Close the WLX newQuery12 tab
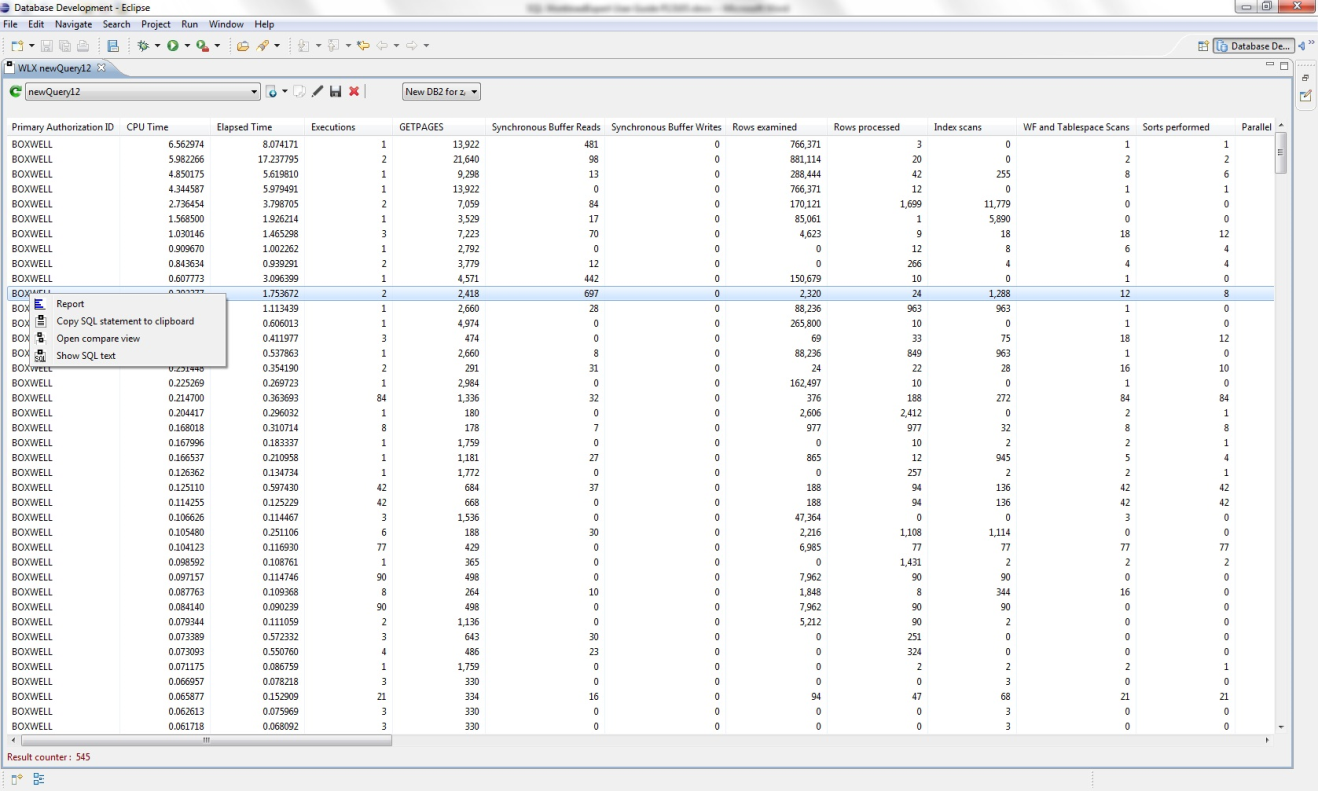The image size is (1318, 791). (101, 67)
